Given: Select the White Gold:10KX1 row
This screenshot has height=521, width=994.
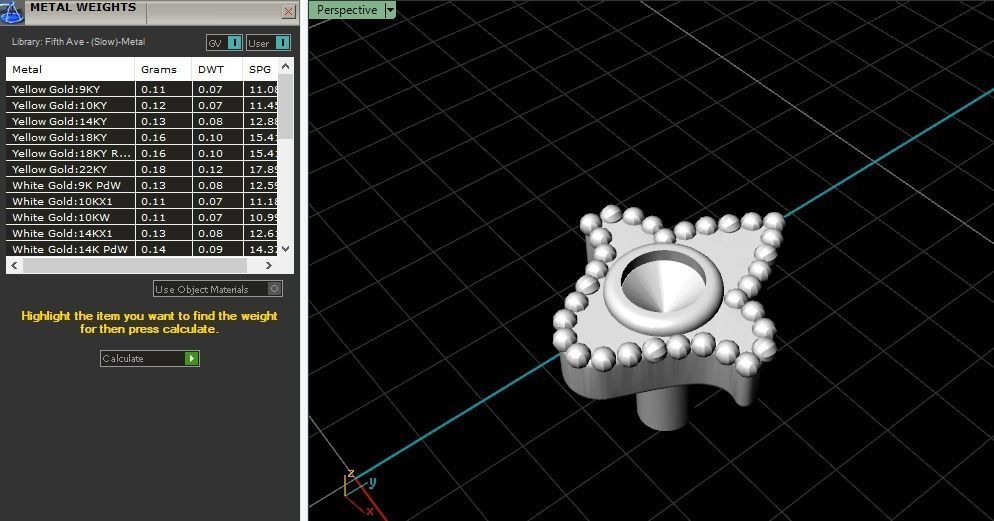Looking at the screenshot, I should 141,201.
